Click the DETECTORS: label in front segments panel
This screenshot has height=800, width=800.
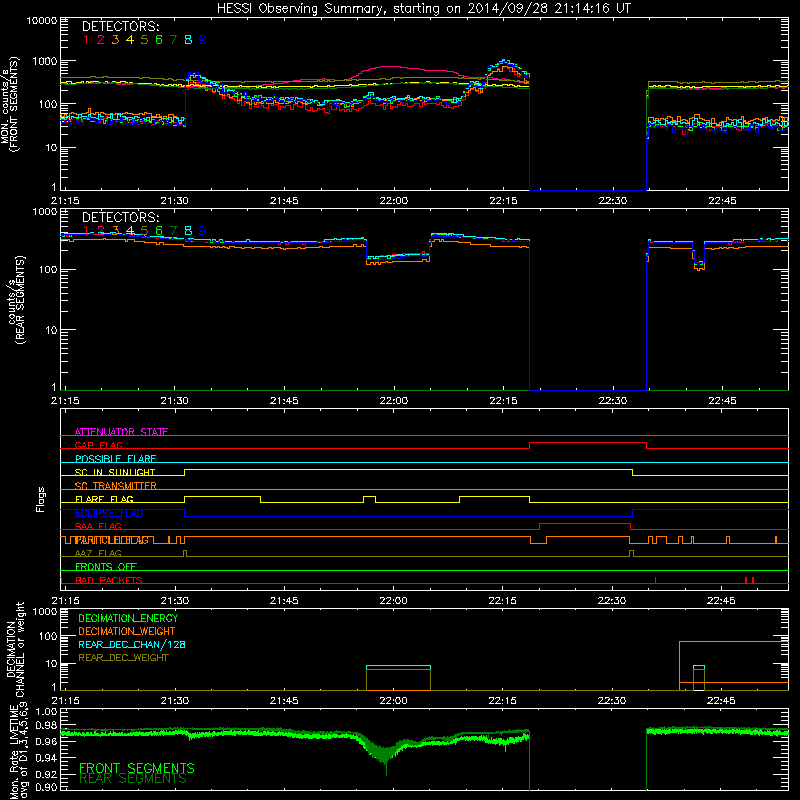(x=120, y=27)
